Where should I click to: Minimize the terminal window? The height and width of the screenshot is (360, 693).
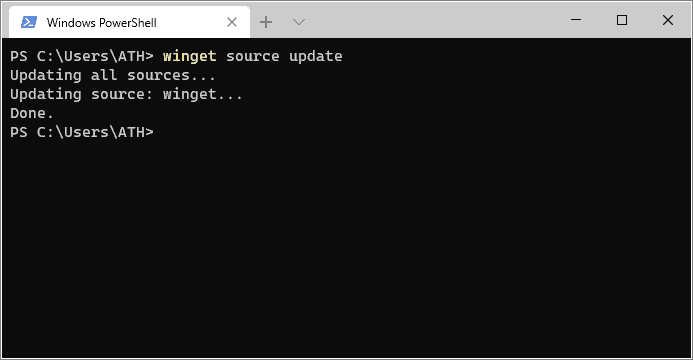(576, 20)
